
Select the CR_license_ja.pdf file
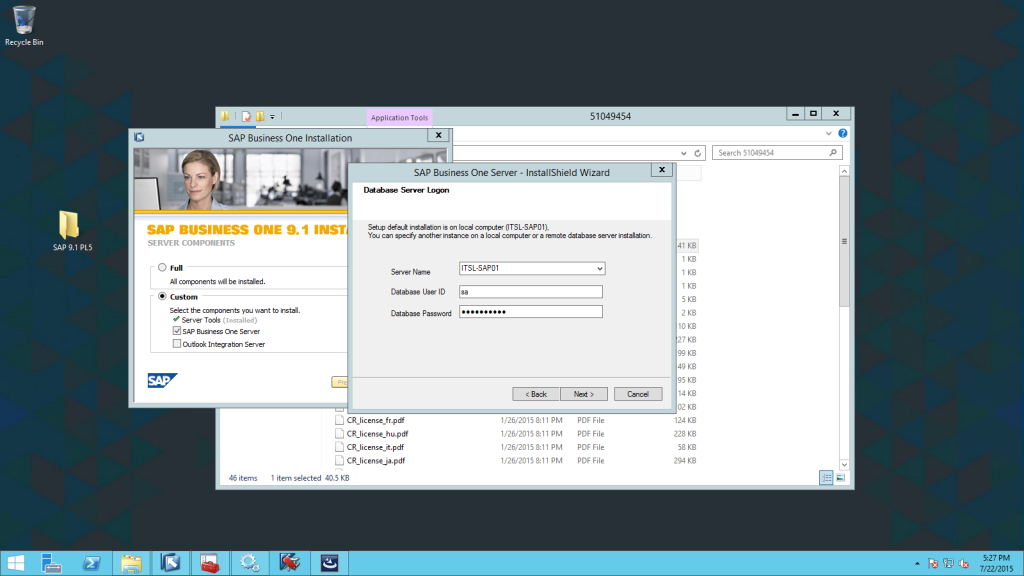[x=376, y=460]
